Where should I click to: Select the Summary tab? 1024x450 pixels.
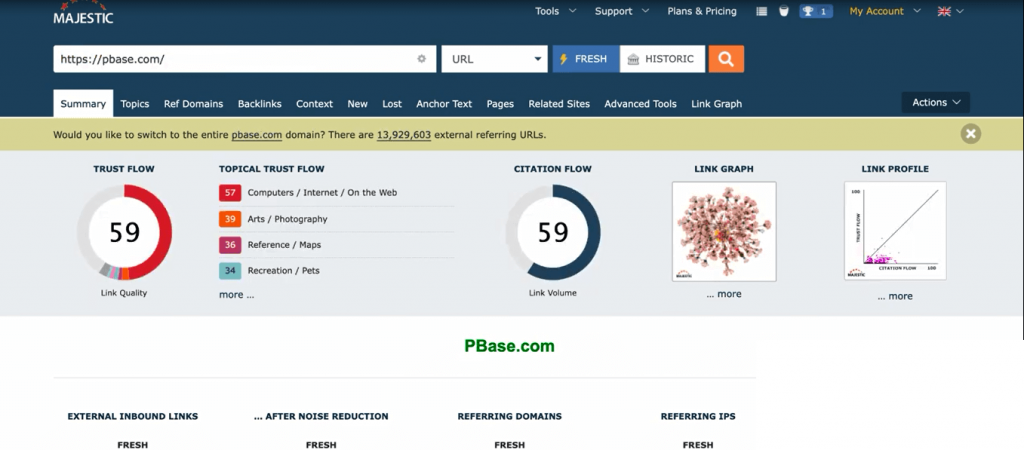pyautogui.click(x=83, y=104)
